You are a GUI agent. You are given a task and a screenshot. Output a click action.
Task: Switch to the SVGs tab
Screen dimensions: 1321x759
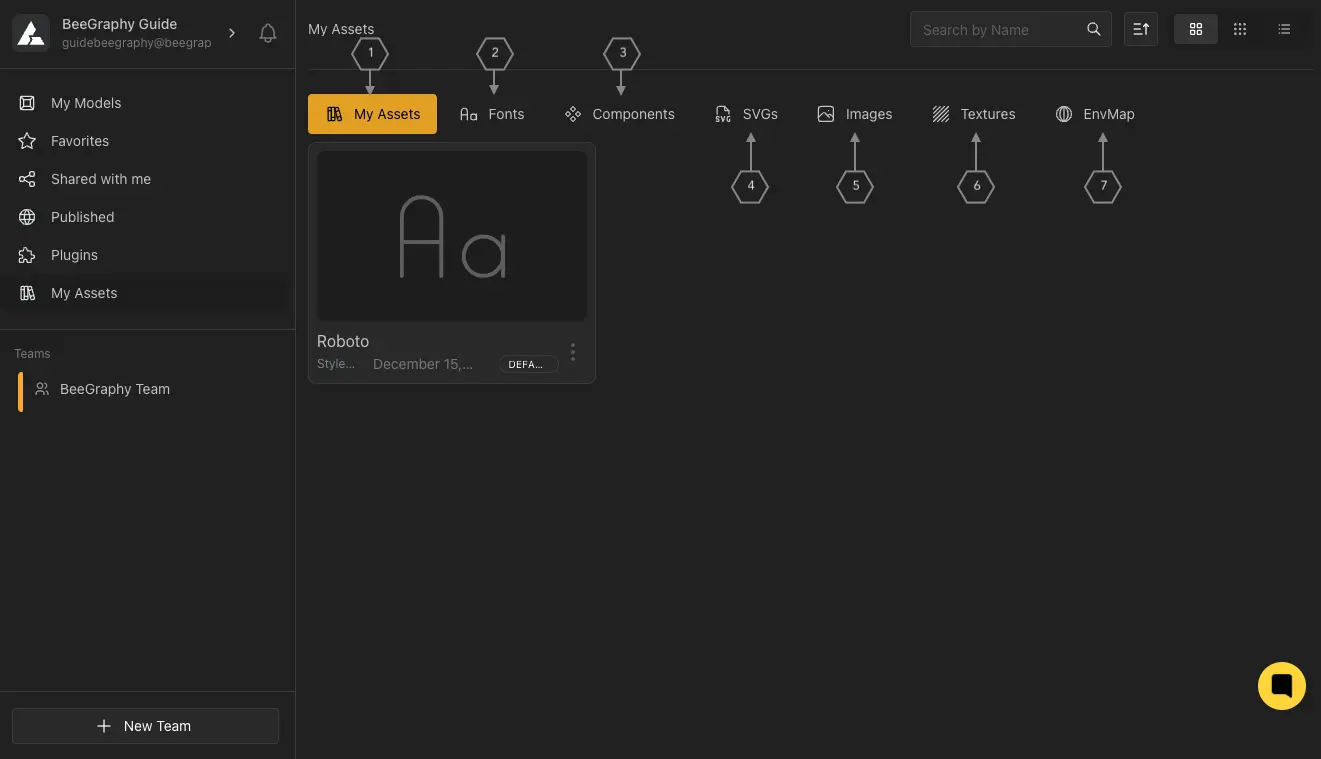[747, 114]
